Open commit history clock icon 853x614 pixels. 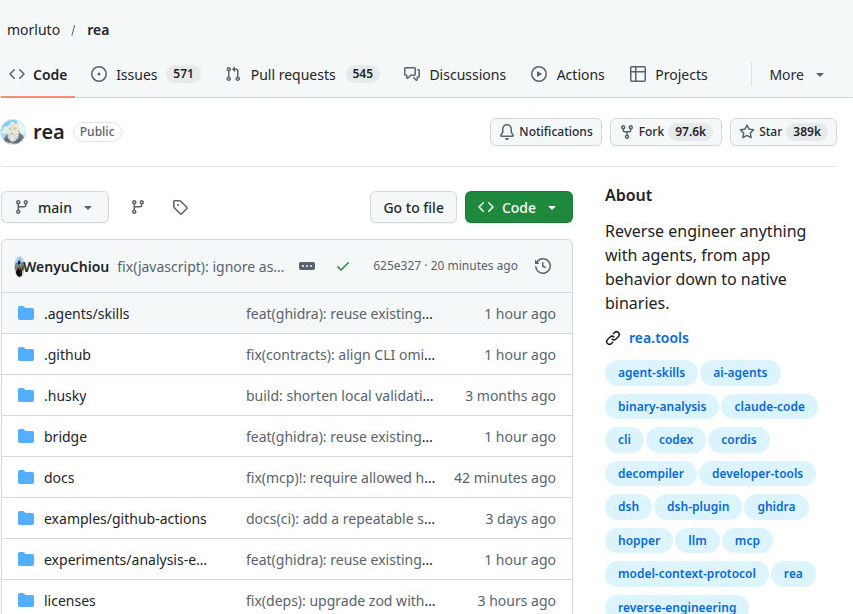coord(543,266)
